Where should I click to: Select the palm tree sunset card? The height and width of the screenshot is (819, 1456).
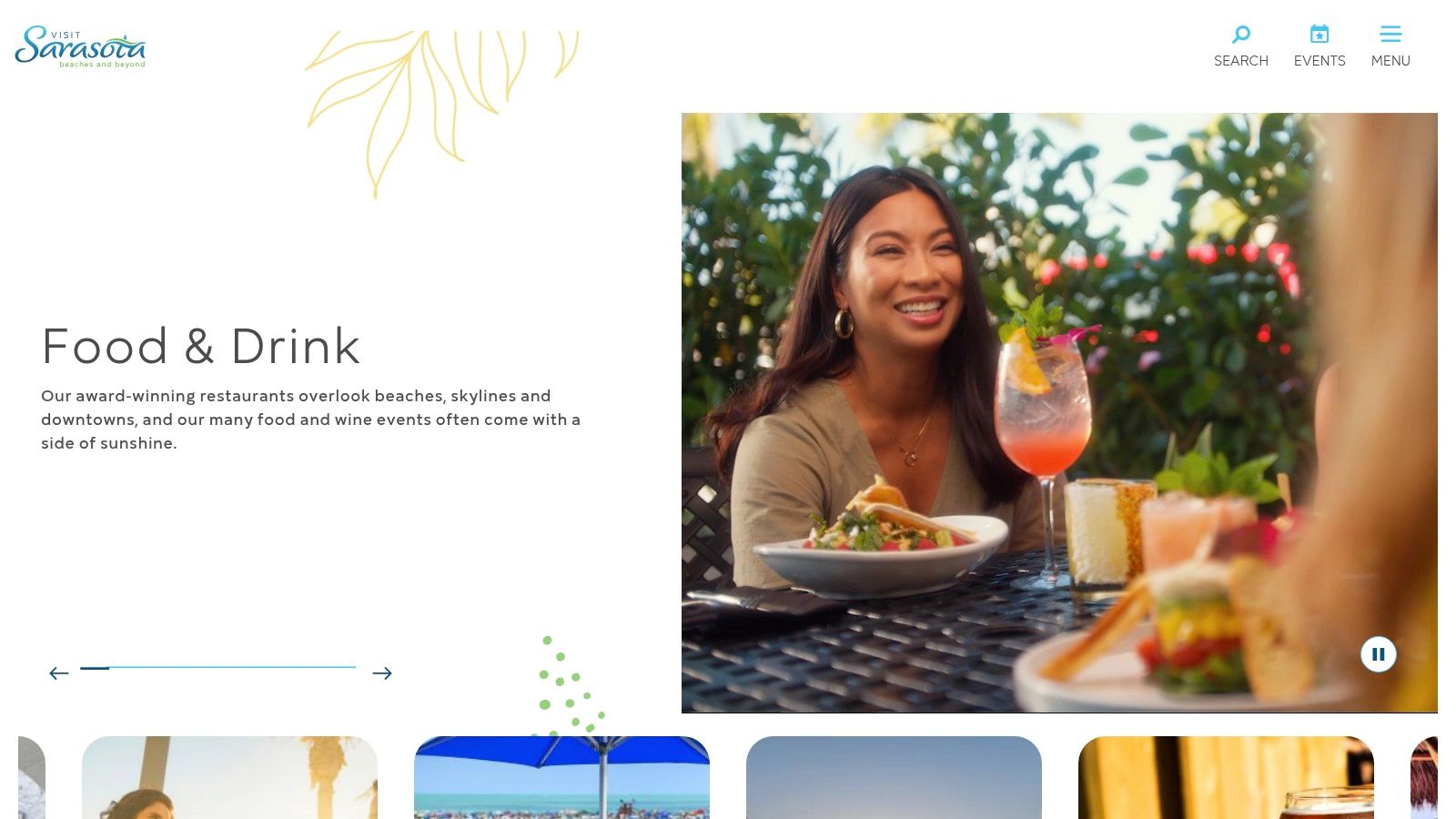229,777
